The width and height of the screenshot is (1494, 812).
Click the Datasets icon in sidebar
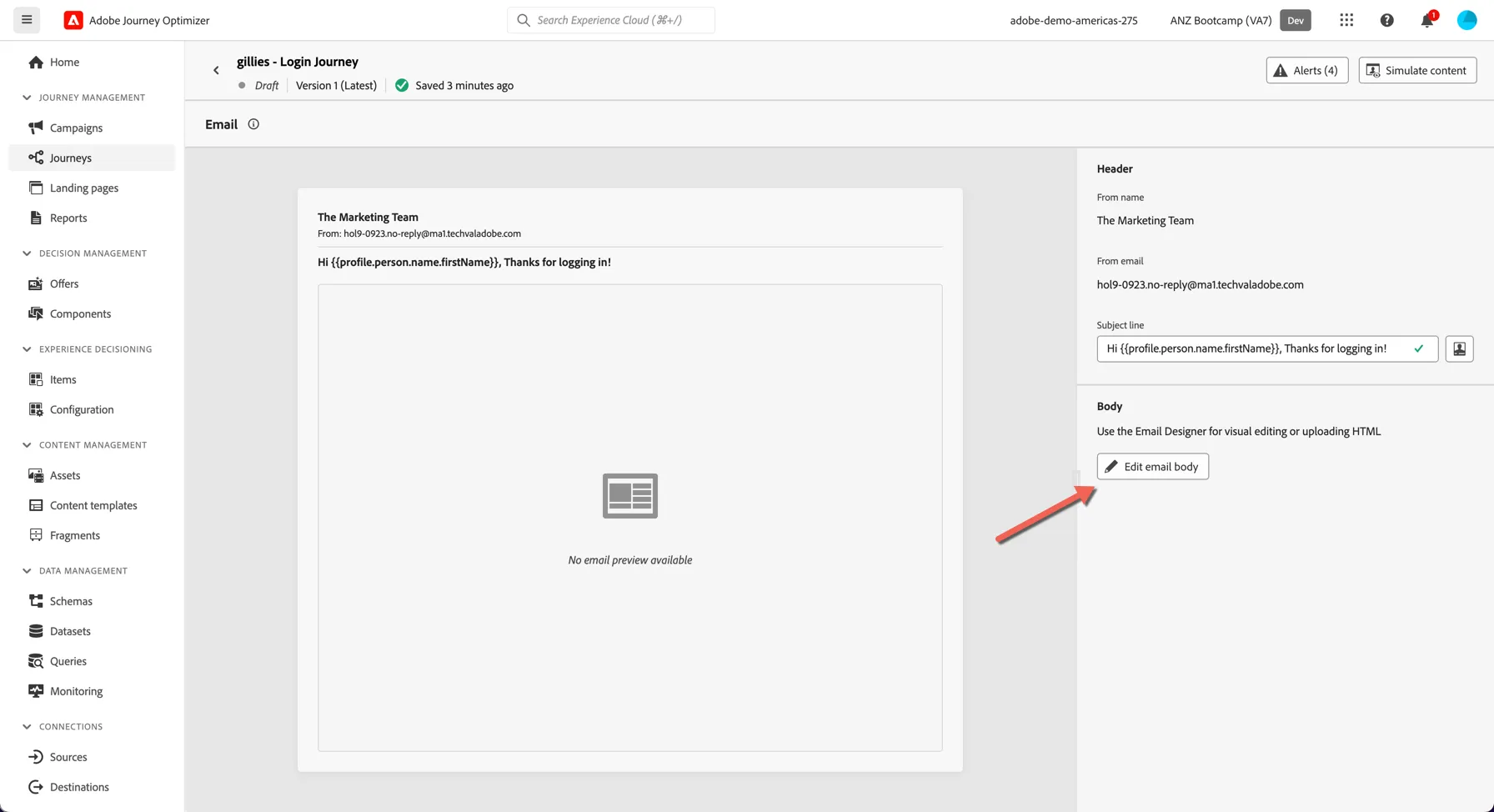[36, 631]
